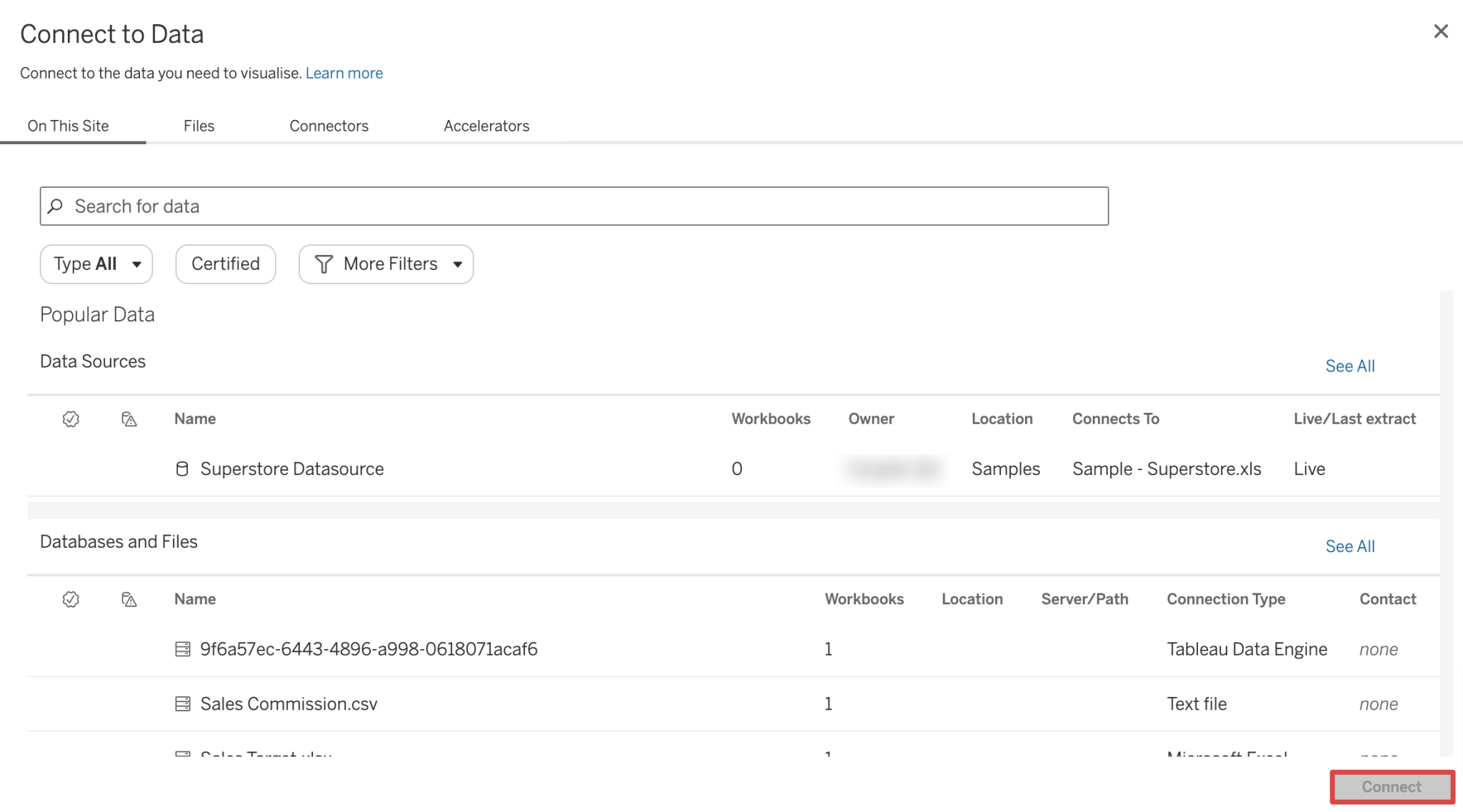Select the Superstore Datasource row

coord(293,469)
